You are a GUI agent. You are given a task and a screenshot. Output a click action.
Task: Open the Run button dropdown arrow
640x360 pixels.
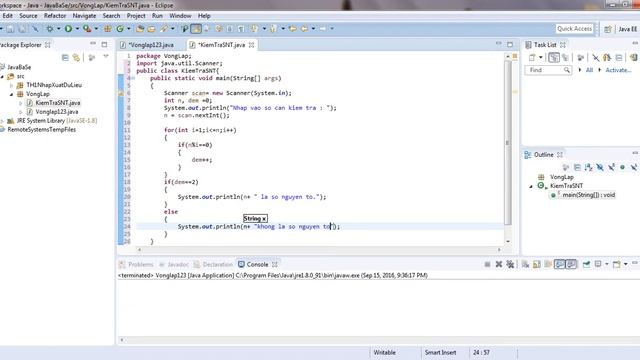click(77, 29)
